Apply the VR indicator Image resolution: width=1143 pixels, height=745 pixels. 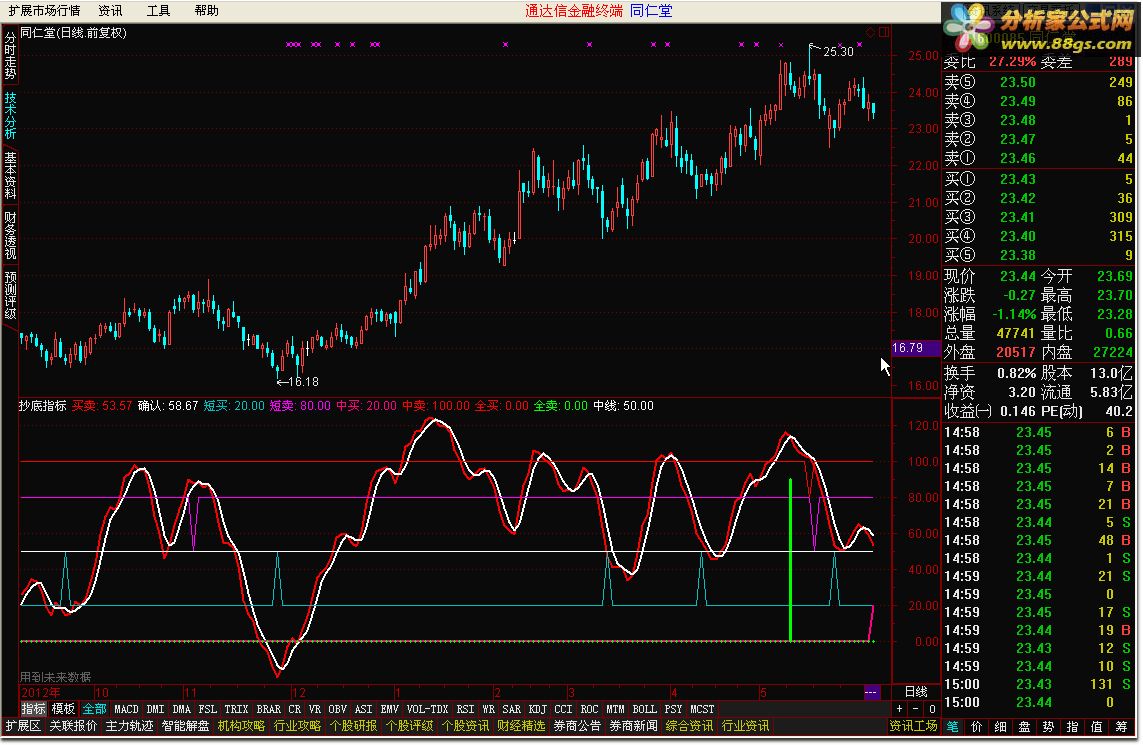tap(314, 709)
